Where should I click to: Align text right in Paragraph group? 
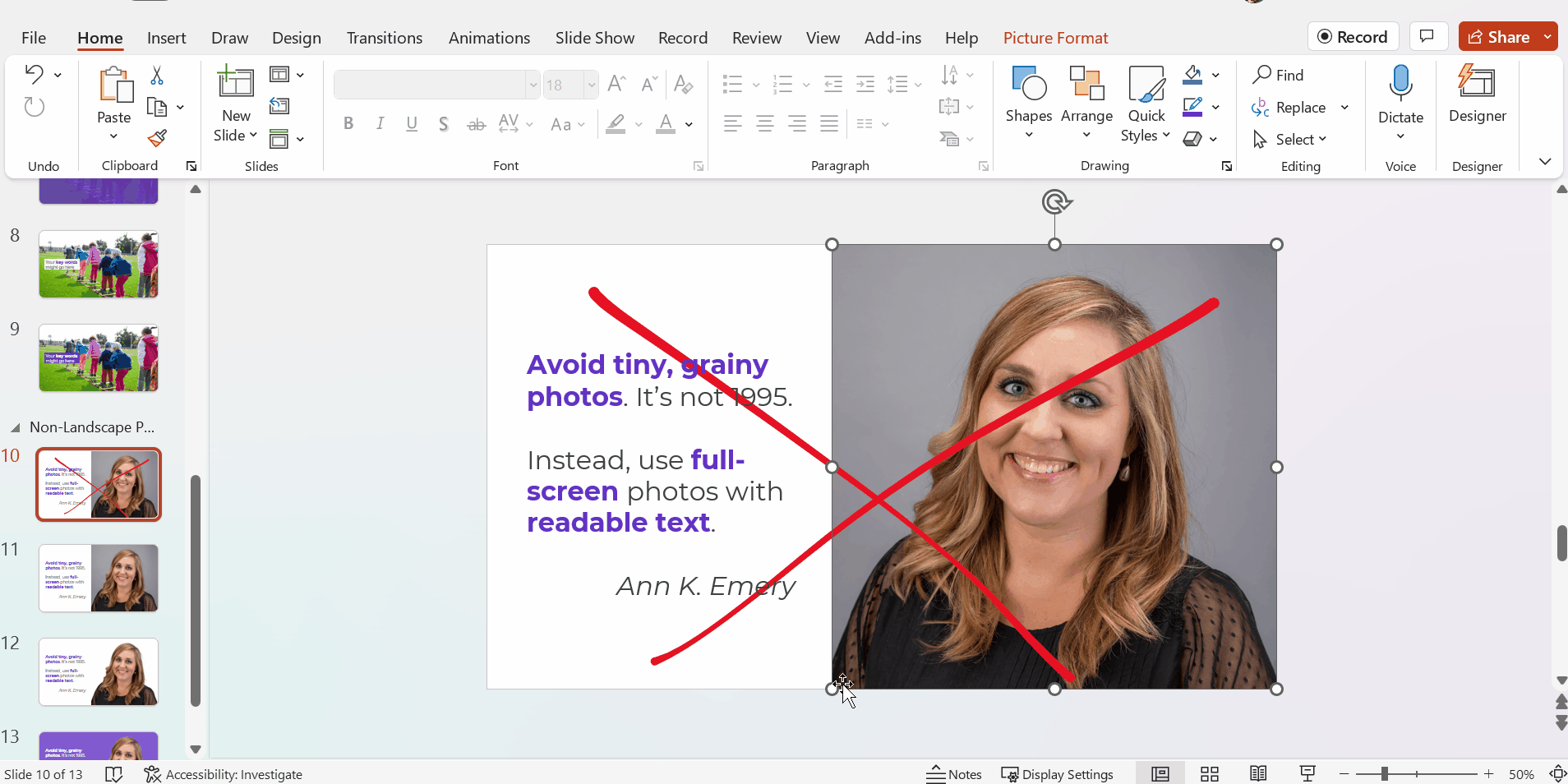point(797,124)
